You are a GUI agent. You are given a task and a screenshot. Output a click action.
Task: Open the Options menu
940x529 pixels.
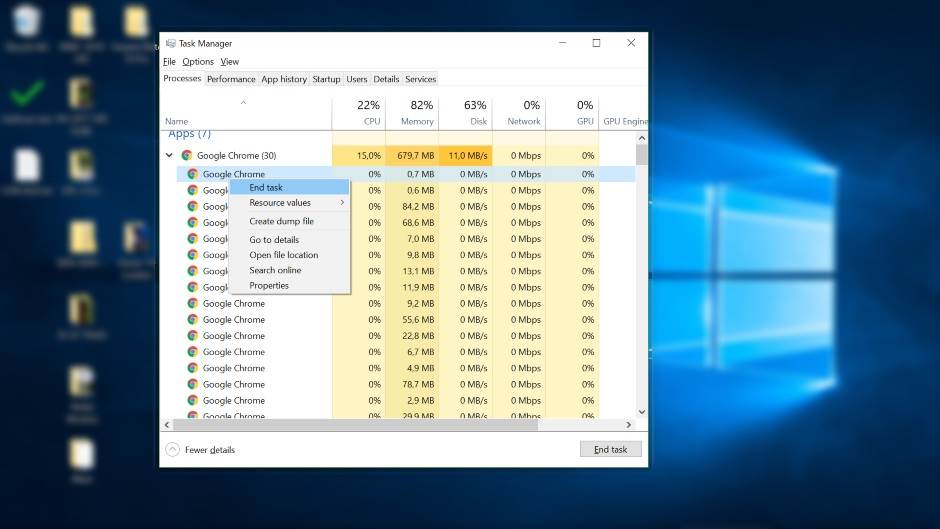click(x=197, y=62)
